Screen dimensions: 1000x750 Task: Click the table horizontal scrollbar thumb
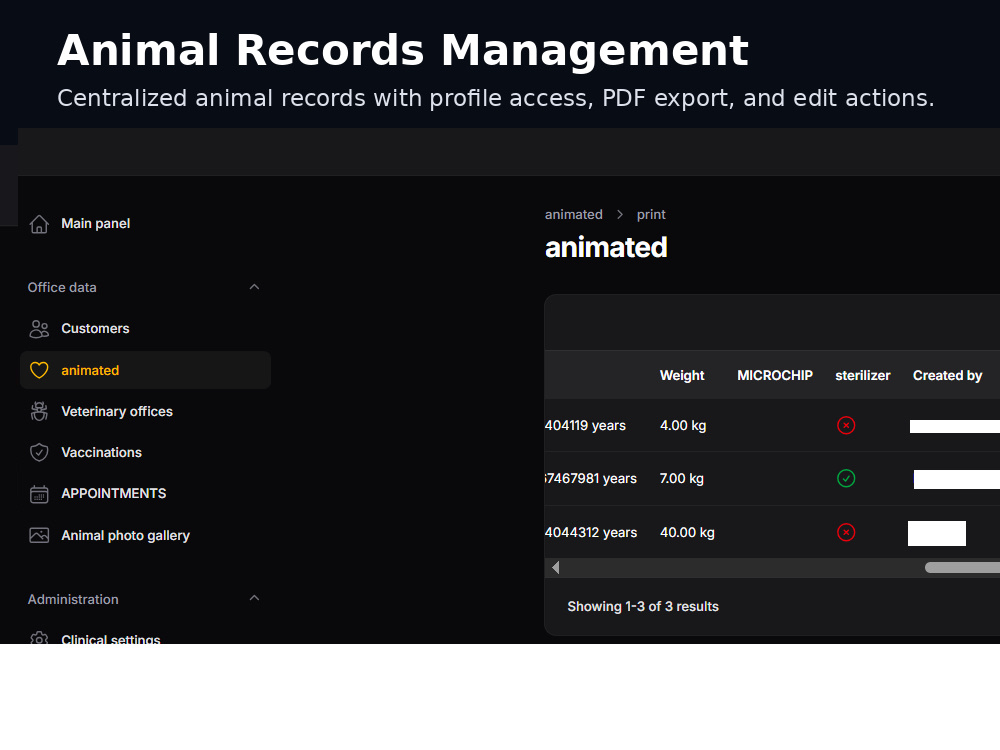pyautogui.click(x=962, y=568)
